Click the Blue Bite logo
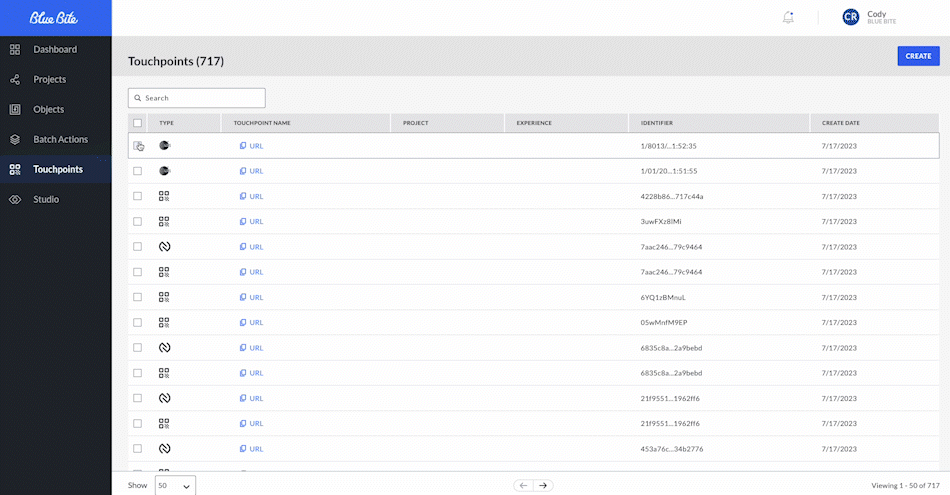Image resolution: width=950 pixels, height=495 pixels. 54,18
